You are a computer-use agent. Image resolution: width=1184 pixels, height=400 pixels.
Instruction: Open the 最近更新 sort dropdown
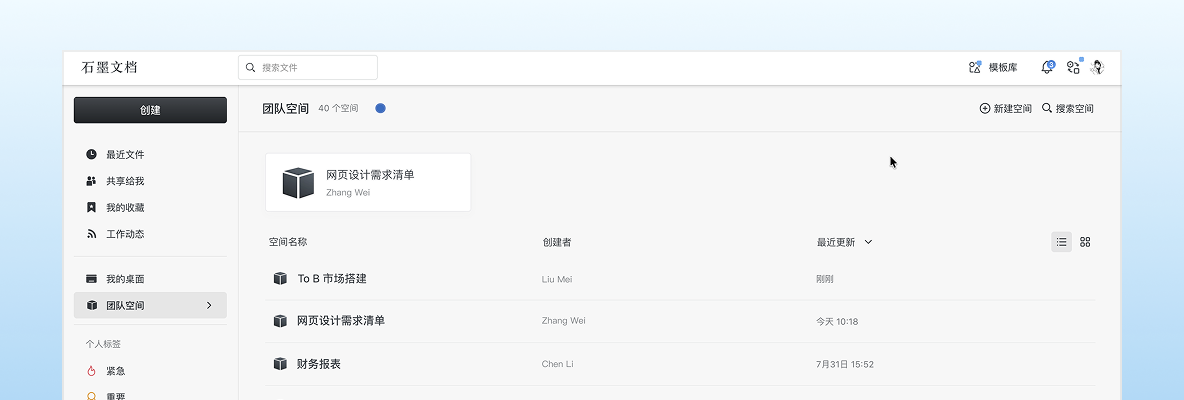844,242
